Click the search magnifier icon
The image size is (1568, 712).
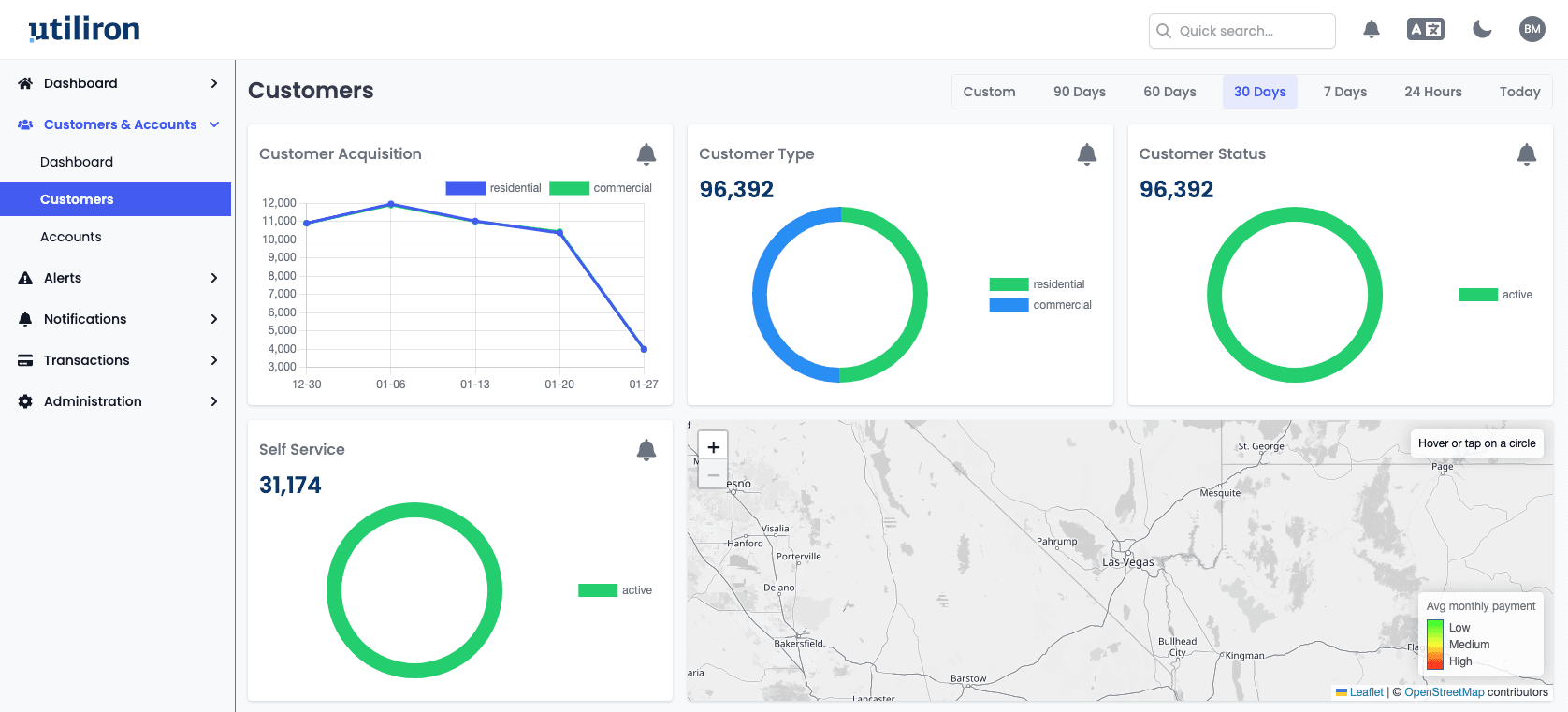[1164, 31]
